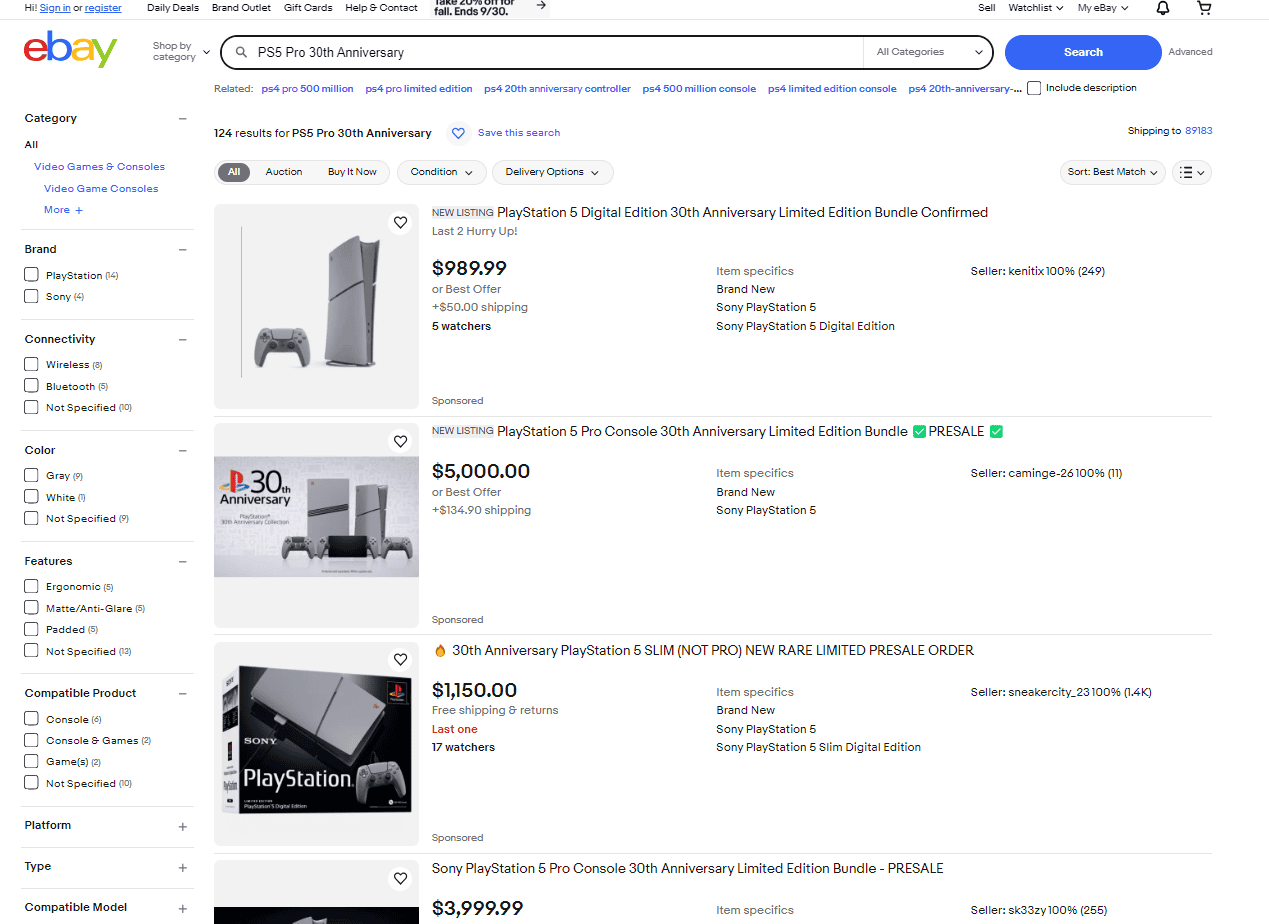
Task: Open Help & Contact in top menu
Action: [x=381, y=8]
